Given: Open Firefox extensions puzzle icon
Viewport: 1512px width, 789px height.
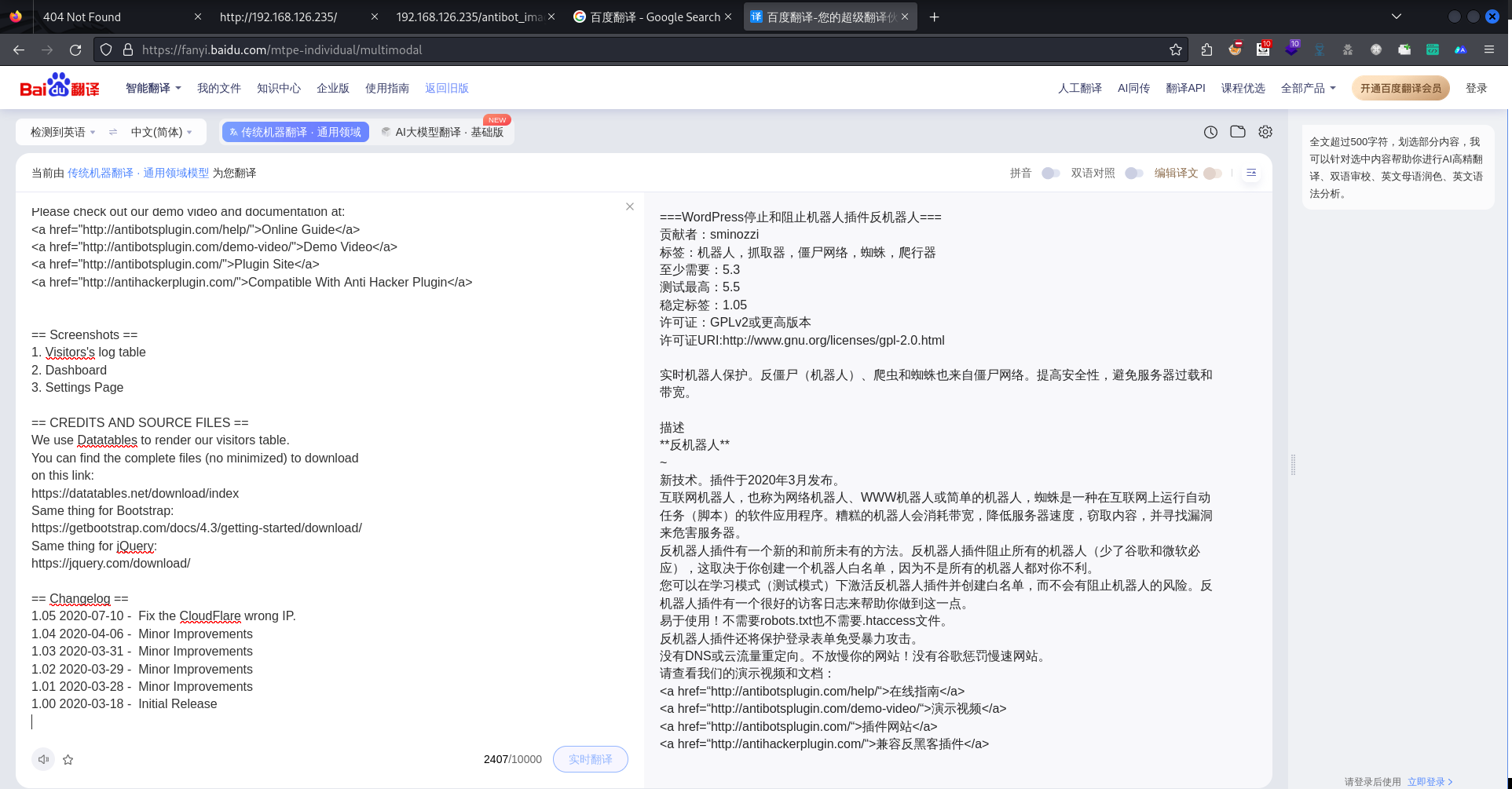Looking at the screenshot, I should tap(1206, 49).
